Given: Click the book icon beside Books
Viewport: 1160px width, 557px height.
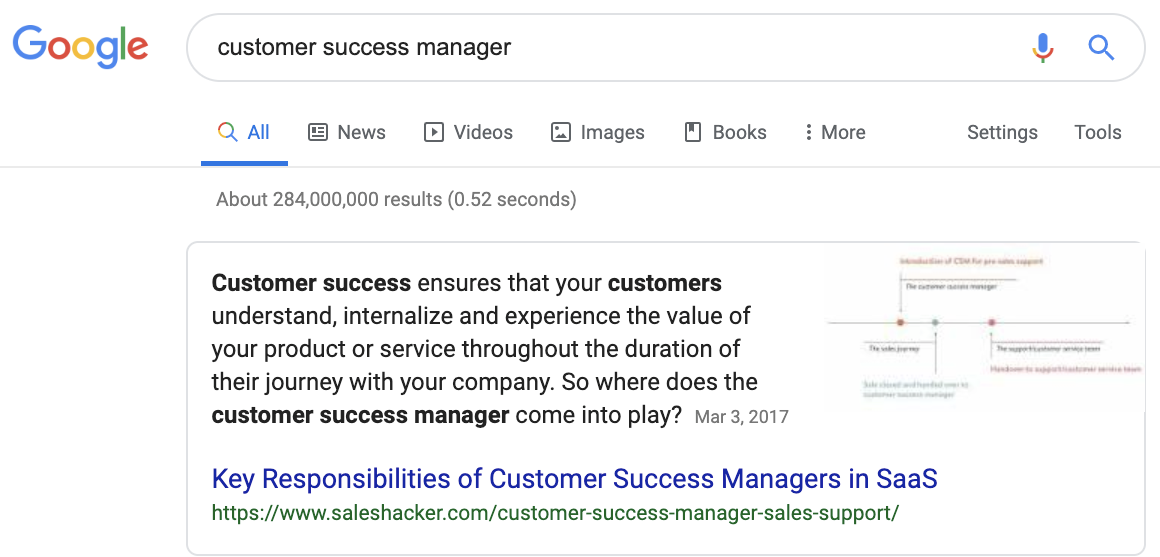Looking at the screenshot, I should (x=692, y=132).
